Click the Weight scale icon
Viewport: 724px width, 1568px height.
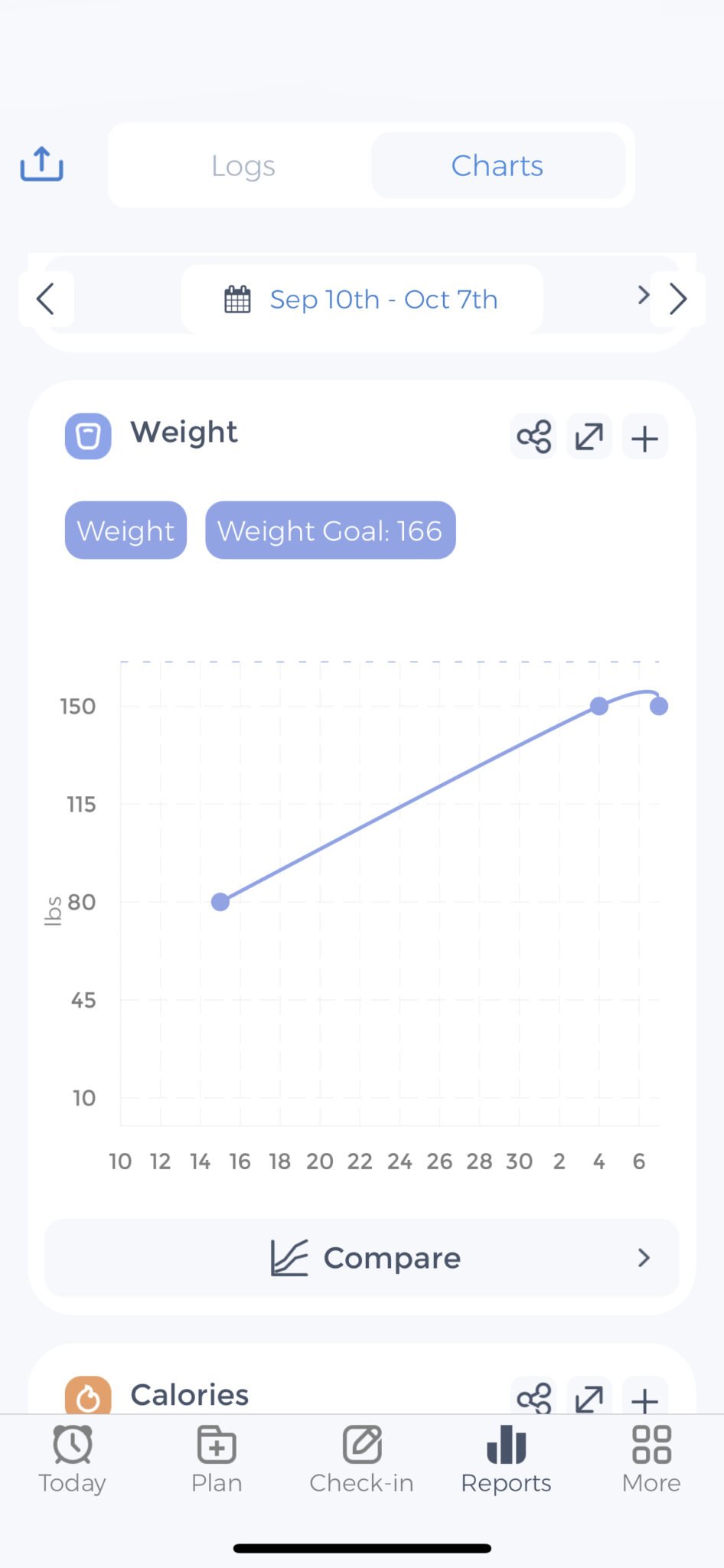[87, 435]
